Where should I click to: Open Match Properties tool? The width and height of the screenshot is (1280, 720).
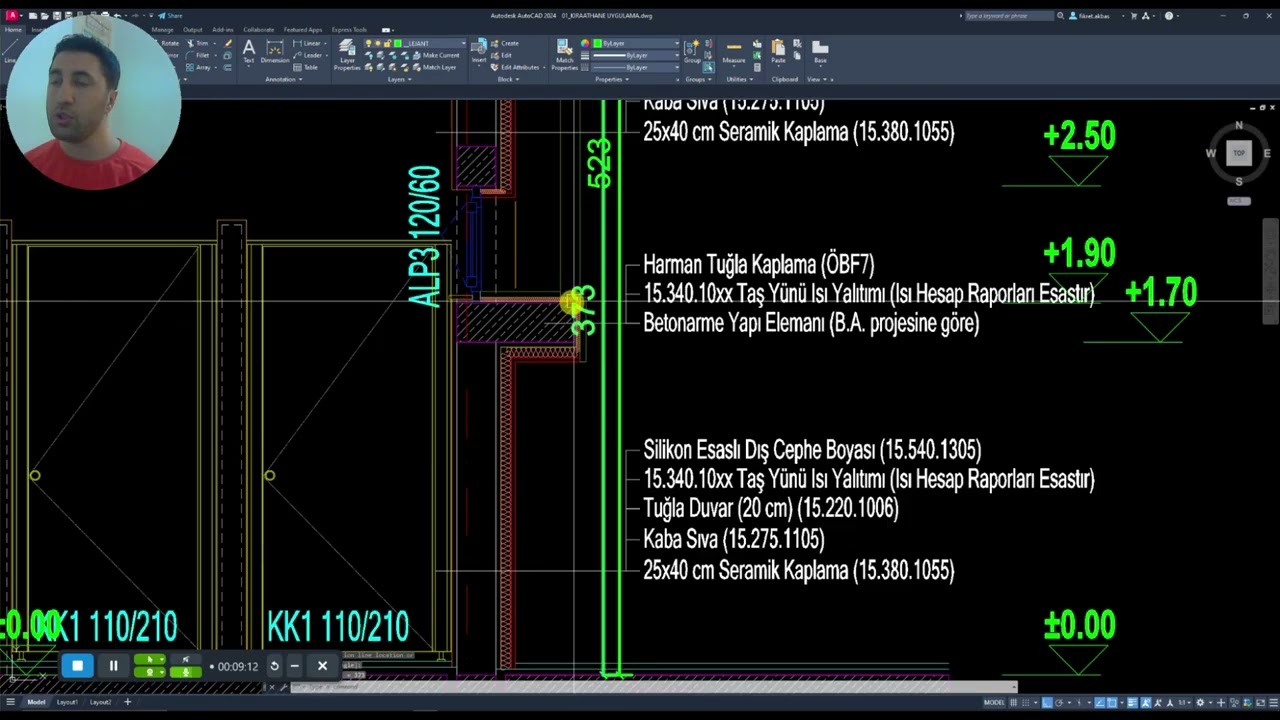565,55
